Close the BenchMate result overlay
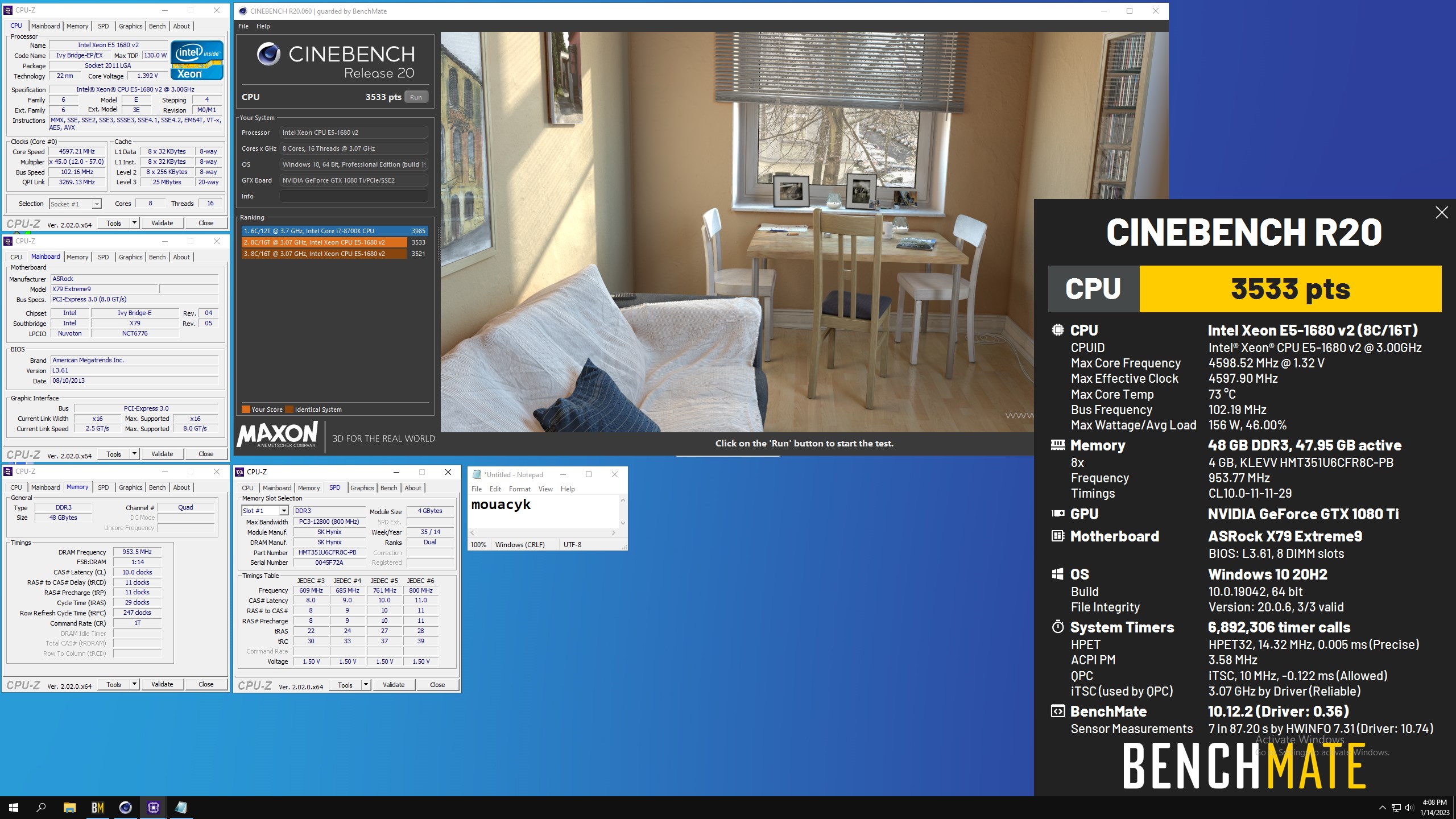 1441,213
